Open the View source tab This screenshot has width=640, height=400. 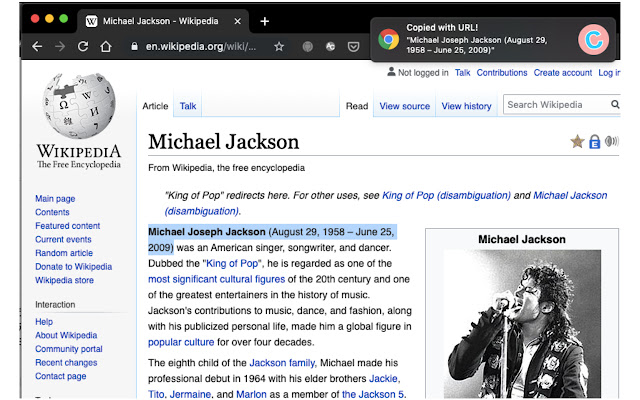pos(404,106)
